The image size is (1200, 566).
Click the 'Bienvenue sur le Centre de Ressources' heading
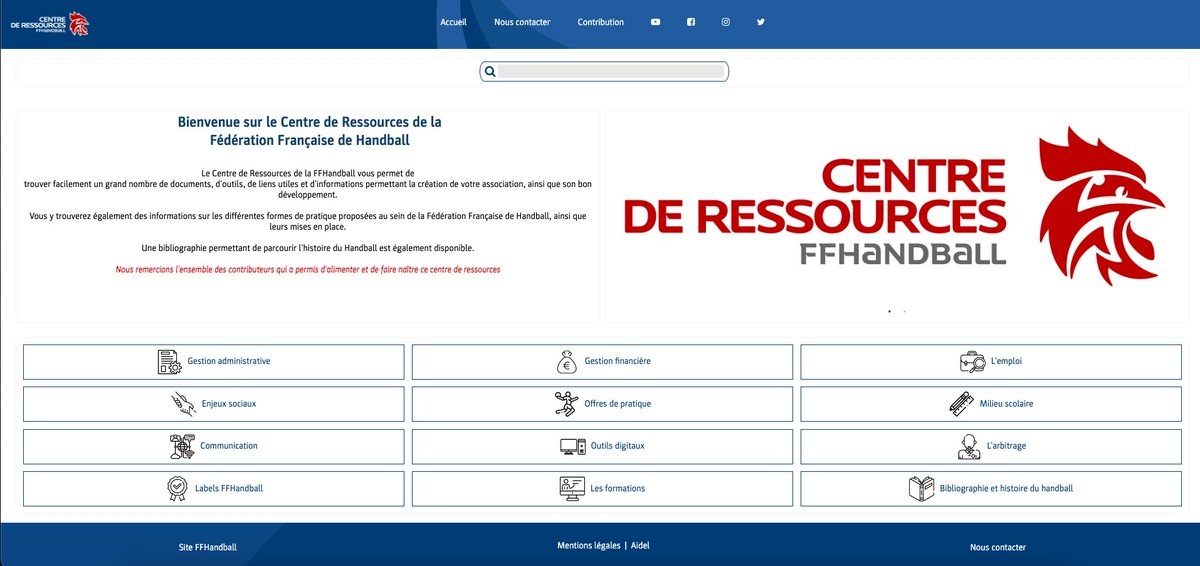(310, 131)
